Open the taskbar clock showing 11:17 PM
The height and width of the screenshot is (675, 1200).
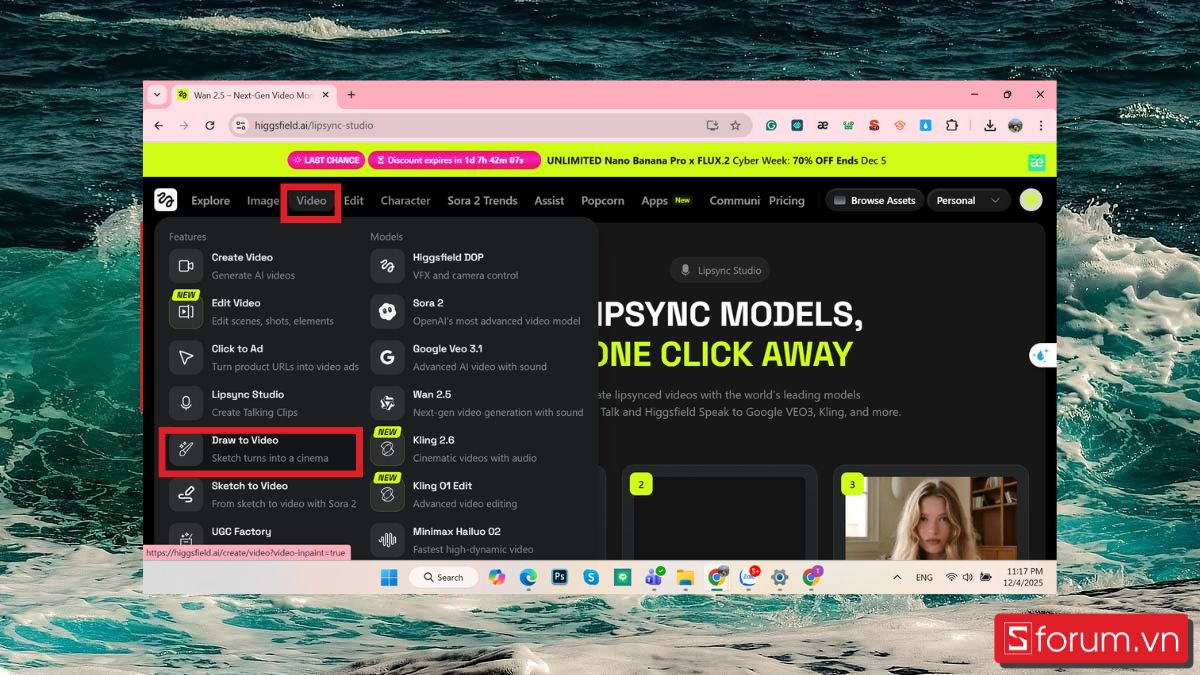pos(1025,577)
